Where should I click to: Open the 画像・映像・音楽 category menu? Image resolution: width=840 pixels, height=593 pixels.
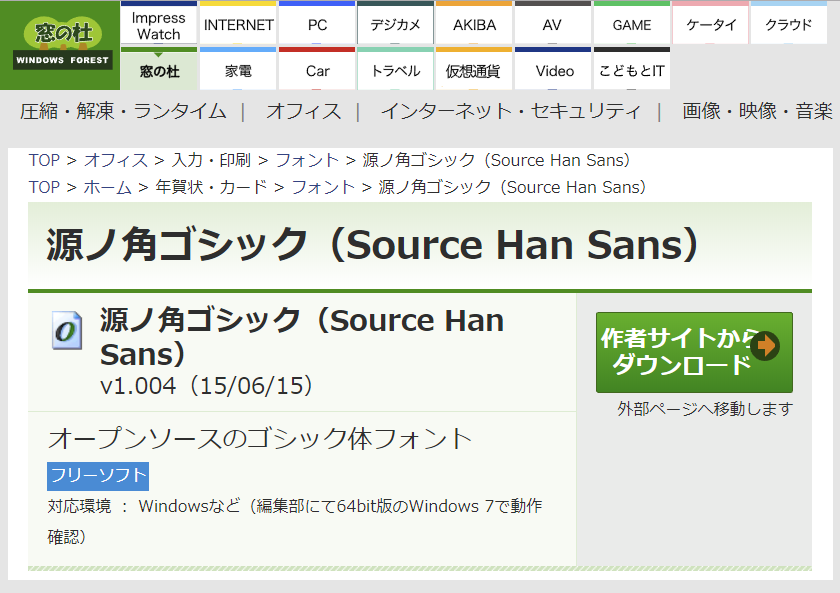pos(757,111)
